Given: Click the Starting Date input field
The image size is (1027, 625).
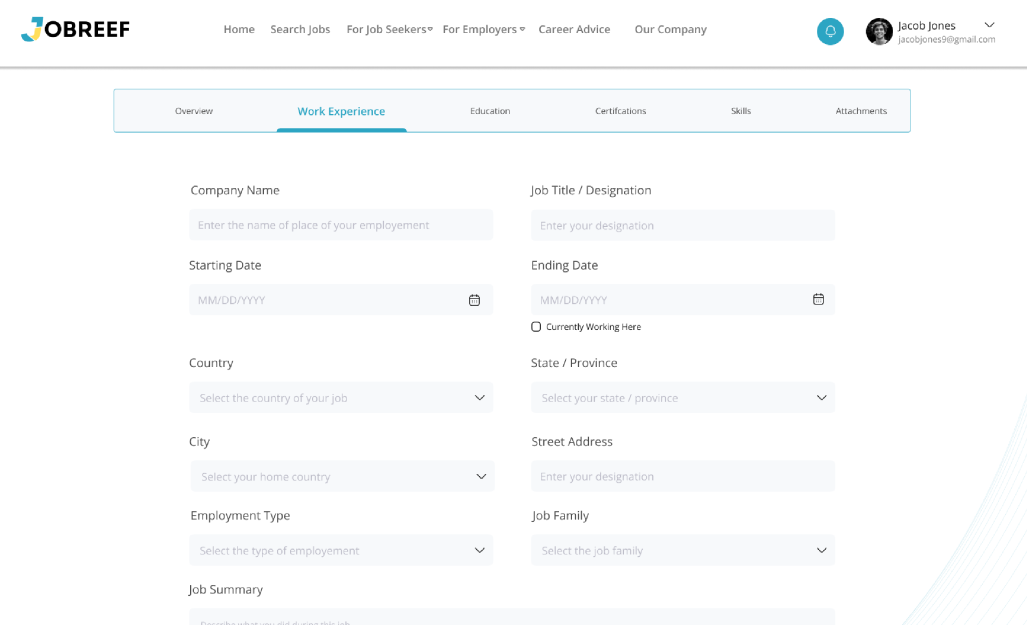Looking at the screenshot, I should pos(341,299).
